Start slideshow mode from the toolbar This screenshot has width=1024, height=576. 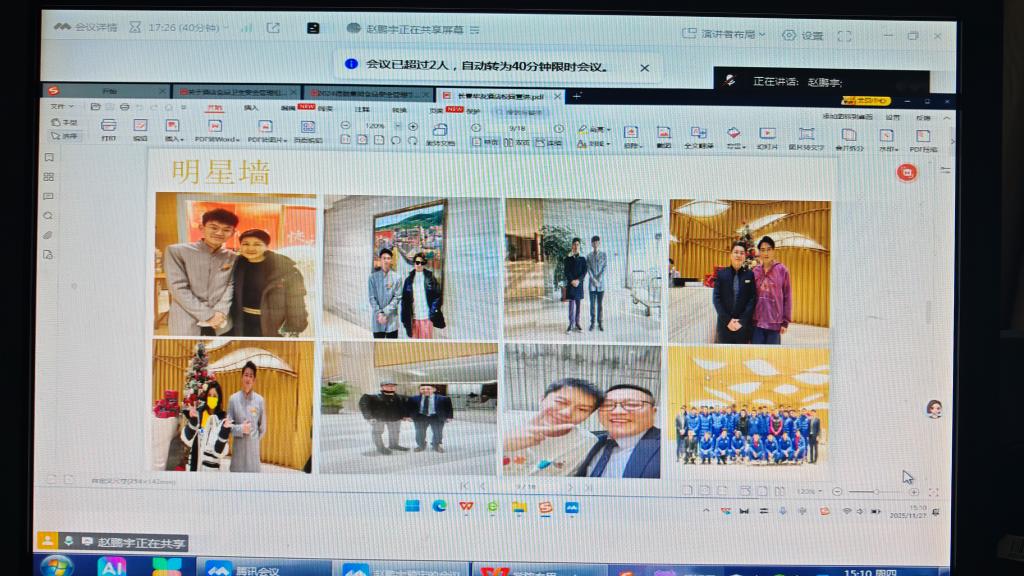coord(767,135)
